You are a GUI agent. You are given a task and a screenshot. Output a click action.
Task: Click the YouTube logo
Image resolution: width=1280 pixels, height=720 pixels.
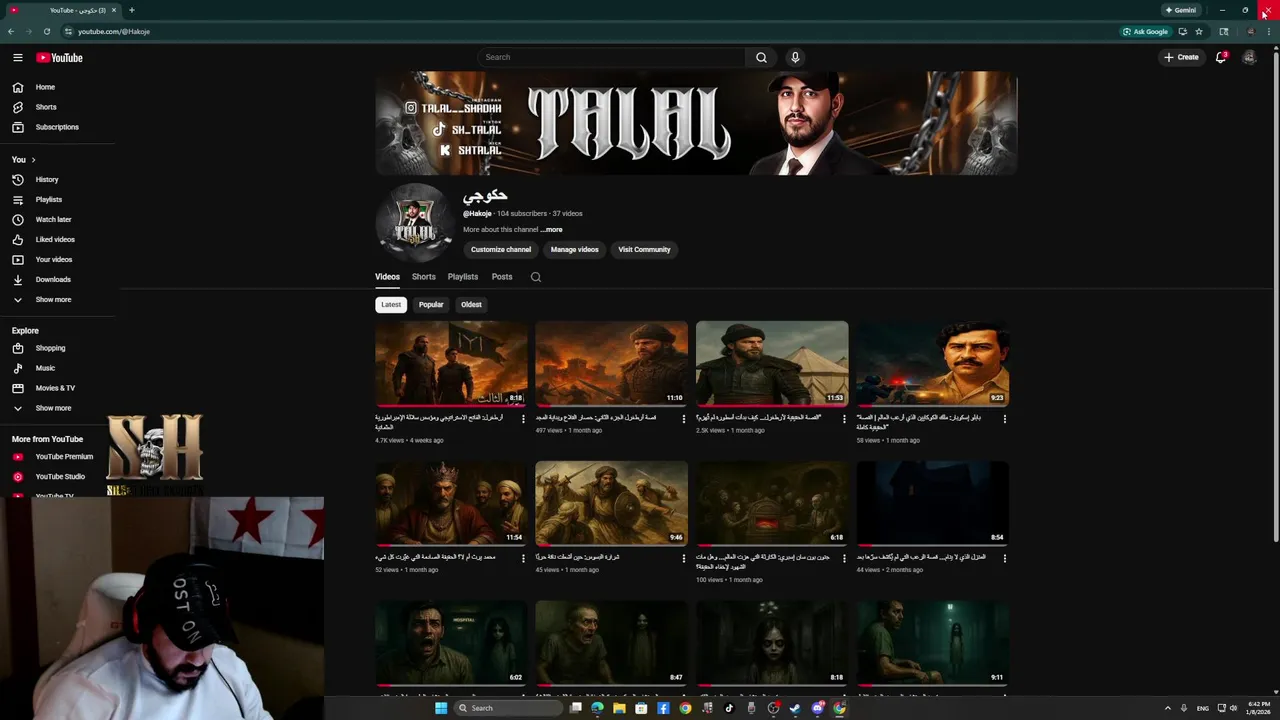click(59, 58)
